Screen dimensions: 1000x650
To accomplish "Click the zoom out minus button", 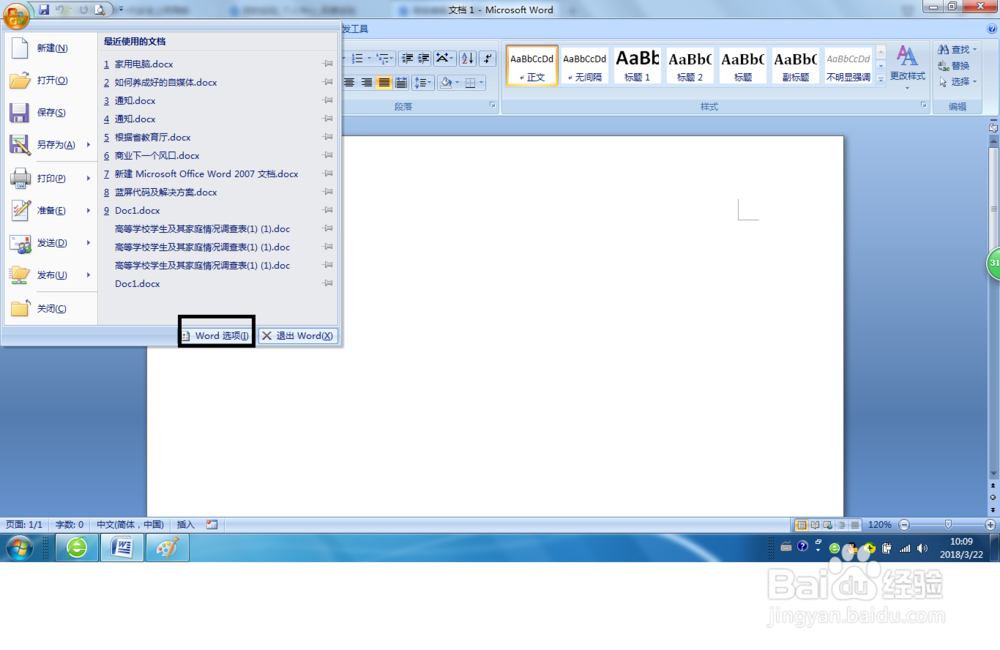I will (x=904, y=524).
